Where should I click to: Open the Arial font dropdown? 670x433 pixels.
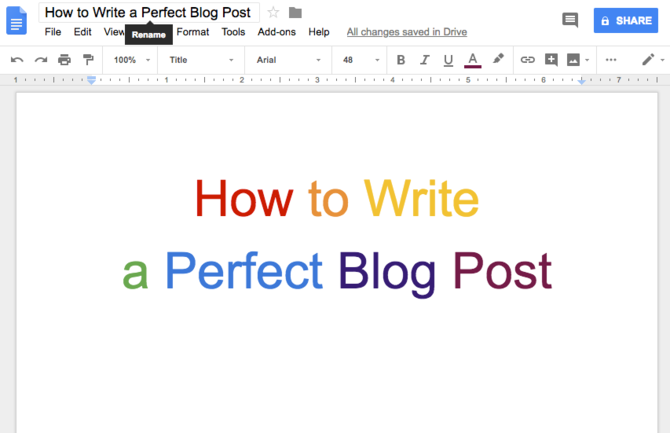pos(288,60)
